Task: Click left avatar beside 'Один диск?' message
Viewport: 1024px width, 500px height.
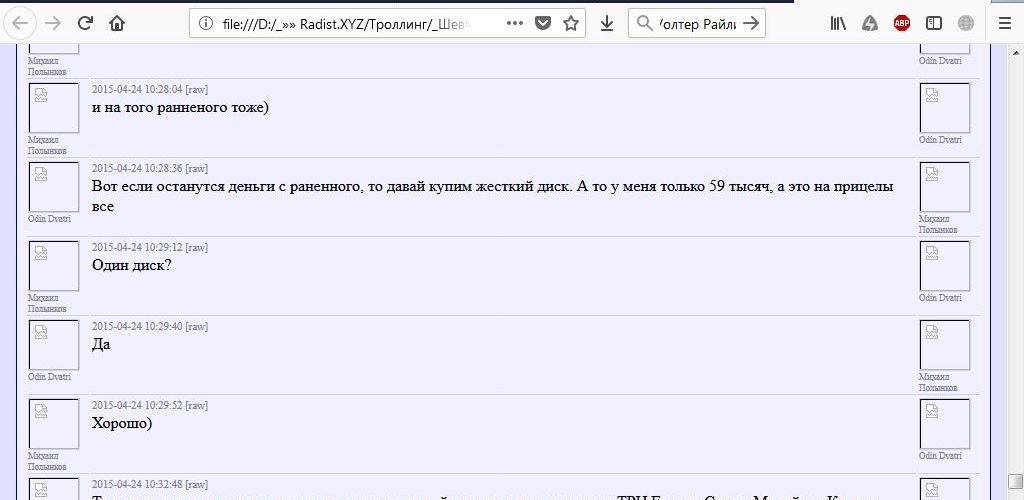Action: click(53, 266)
